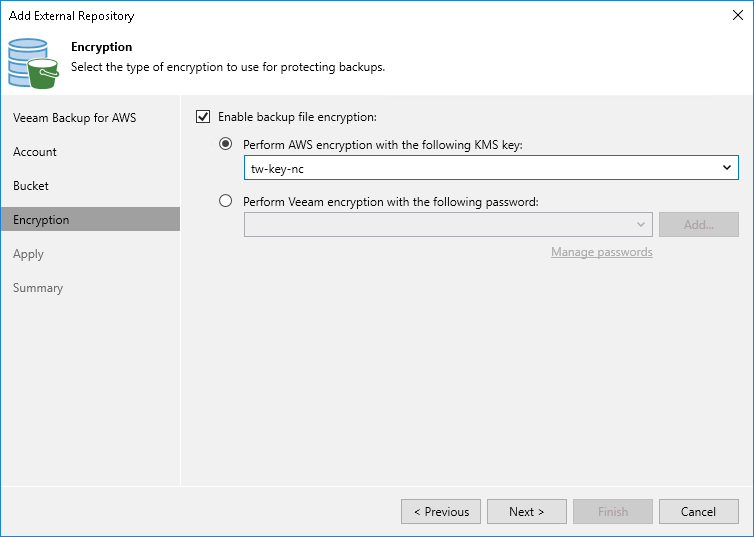Select Veeam encryption with password option
The height and width of the screenshot is (537, 754).
(226, 201)
